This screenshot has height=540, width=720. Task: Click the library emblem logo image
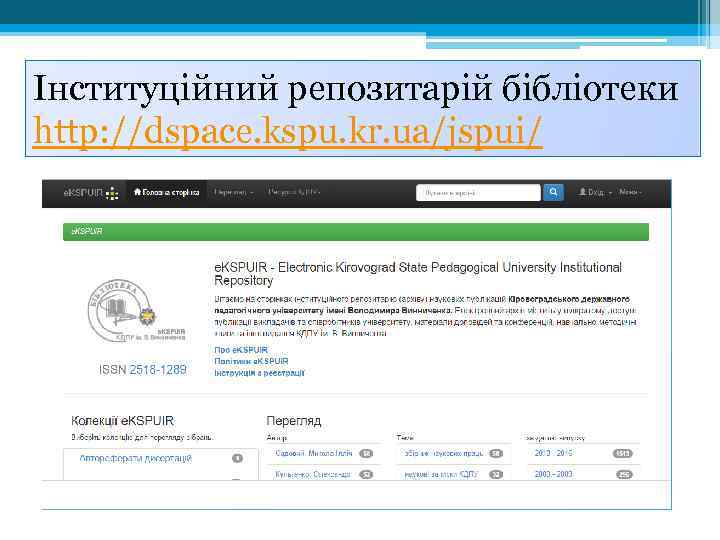click(137, 311)
